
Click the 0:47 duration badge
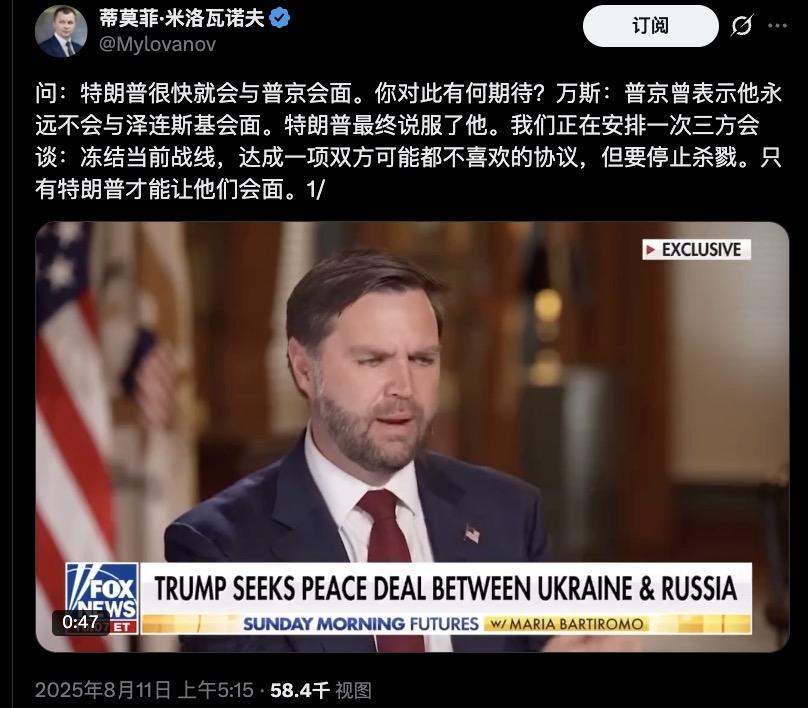pos(80,622)
